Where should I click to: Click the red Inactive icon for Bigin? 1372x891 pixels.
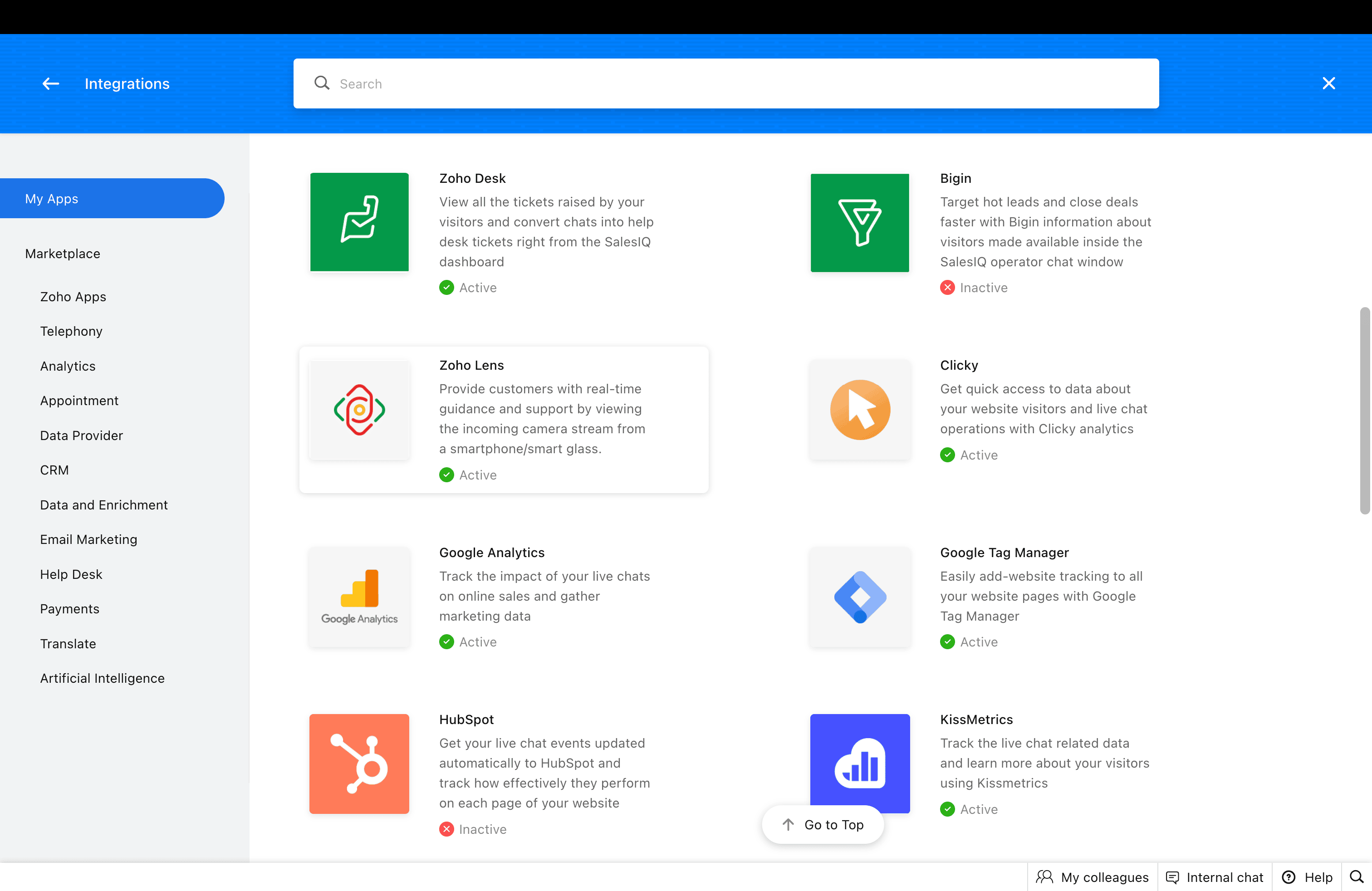[947, 288]
